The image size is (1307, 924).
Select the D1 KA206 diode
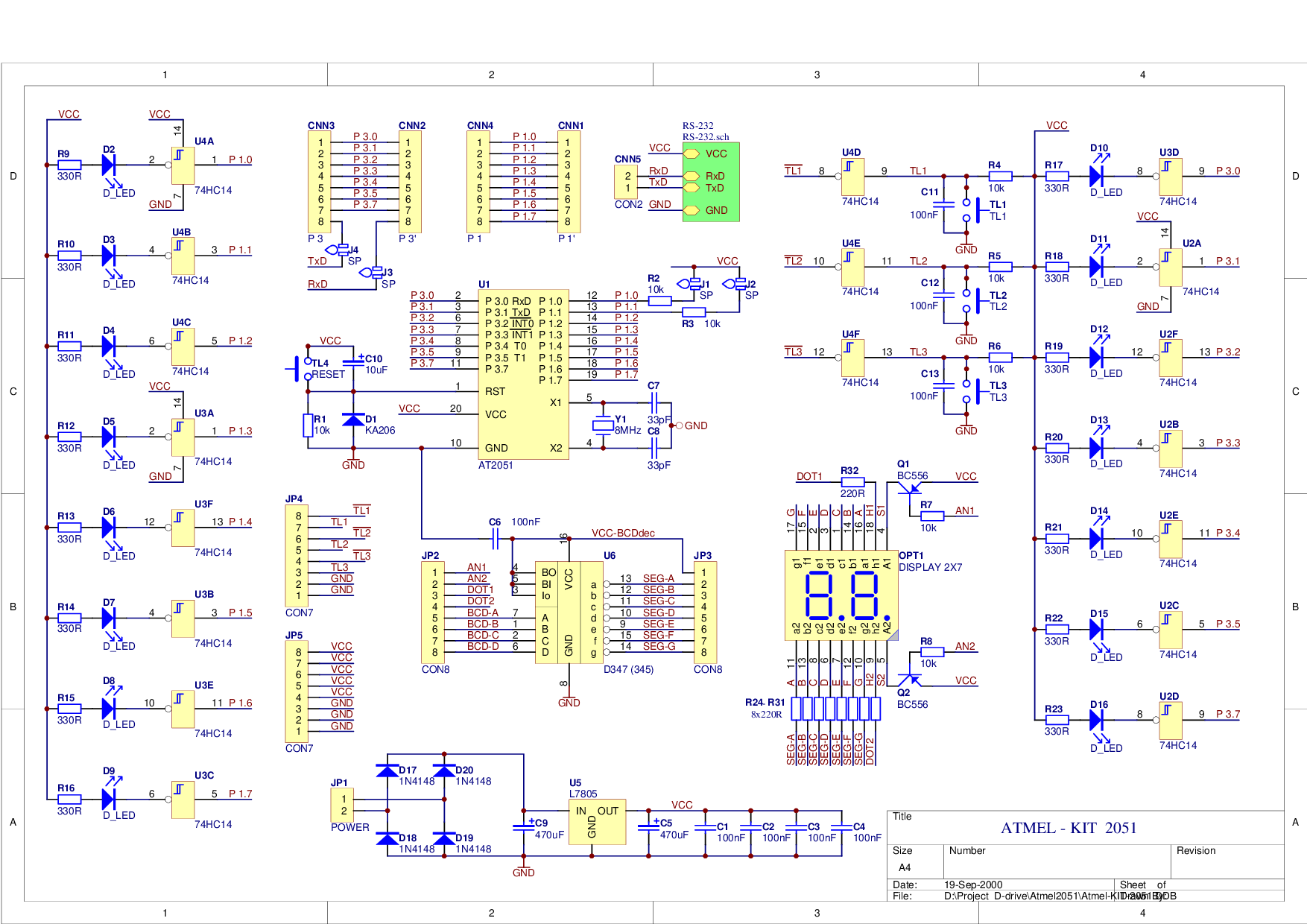(353, 420)
